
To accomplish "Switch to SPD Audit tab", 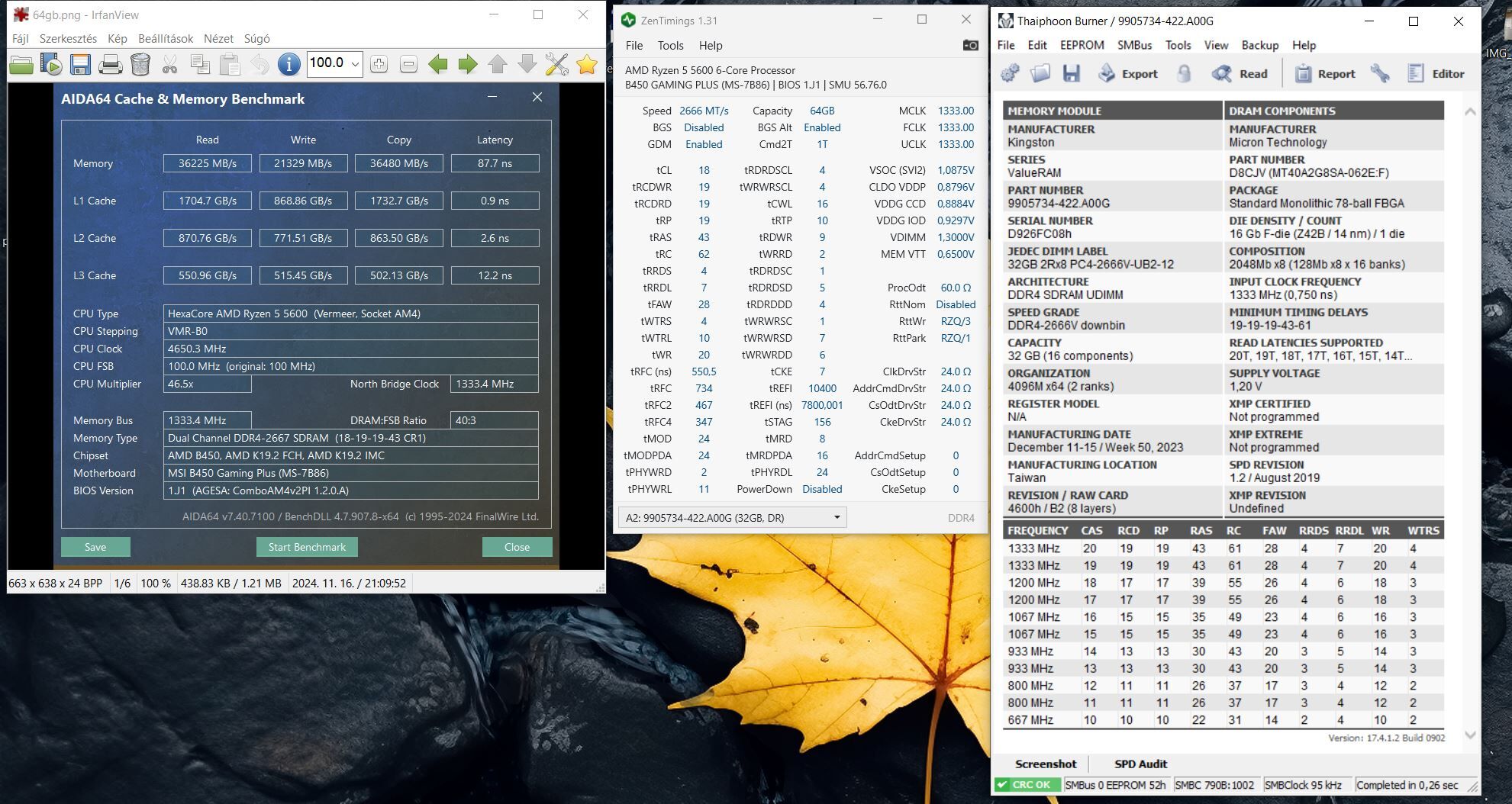I will pyautogui.click(x=1140, y=764).
